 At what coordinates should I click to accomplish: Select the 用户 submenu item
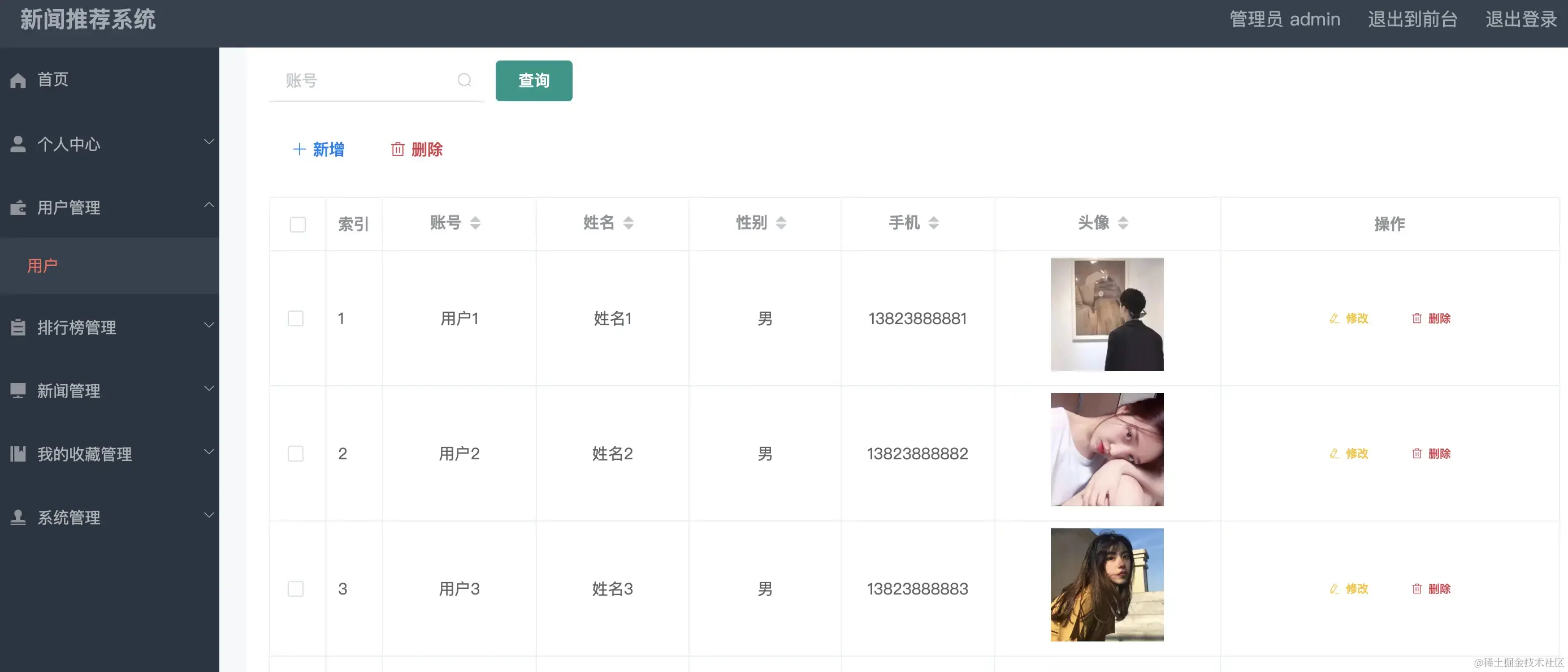[x=42, y=266]
